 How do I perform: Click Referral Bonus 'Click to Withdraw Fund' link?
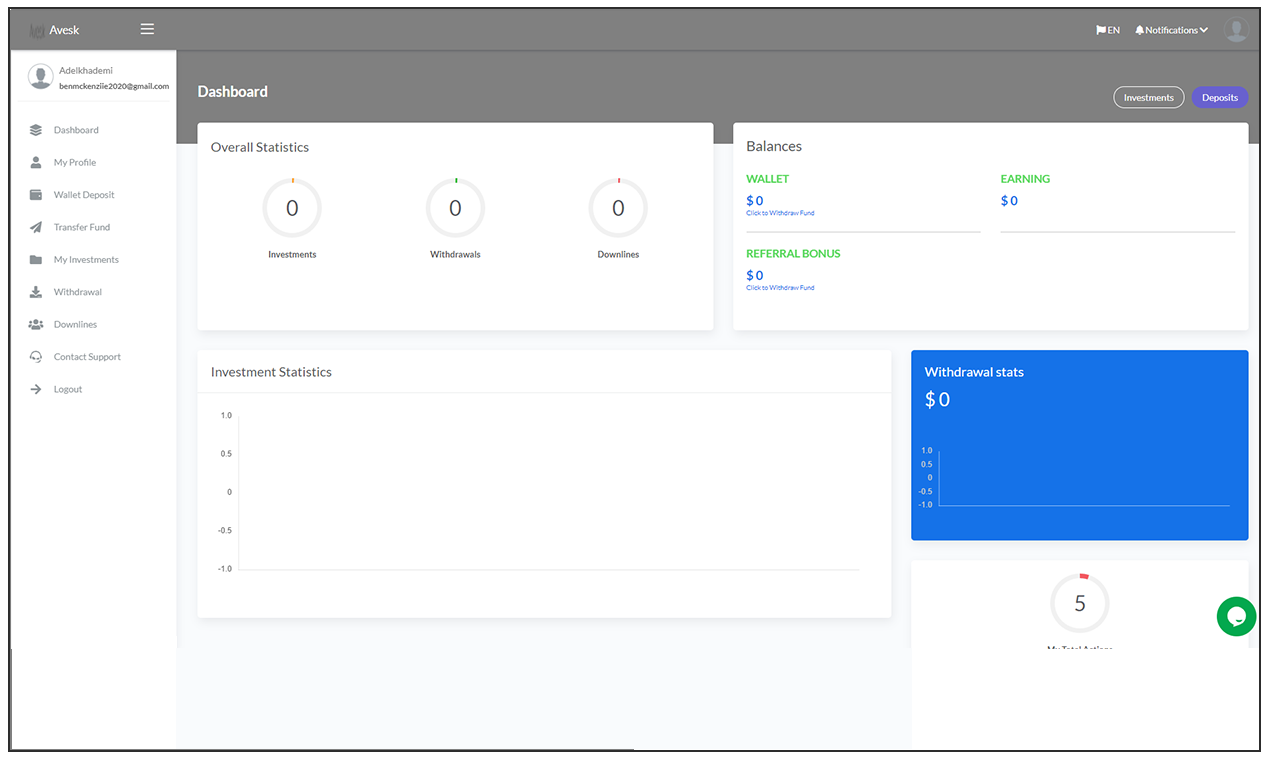click(780, 288)
